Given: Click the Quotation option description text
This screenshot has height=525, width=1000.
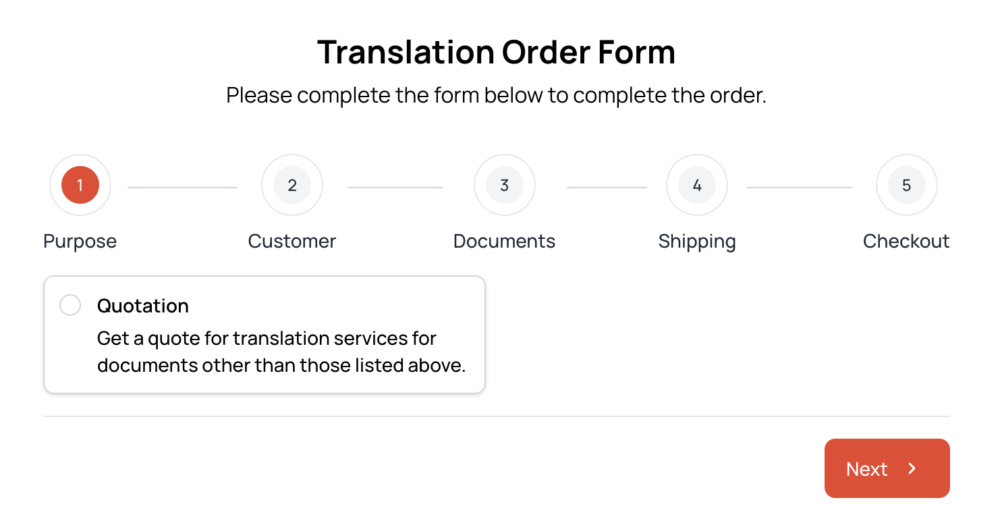Looking at the screenshot, I should coord(281,352).
